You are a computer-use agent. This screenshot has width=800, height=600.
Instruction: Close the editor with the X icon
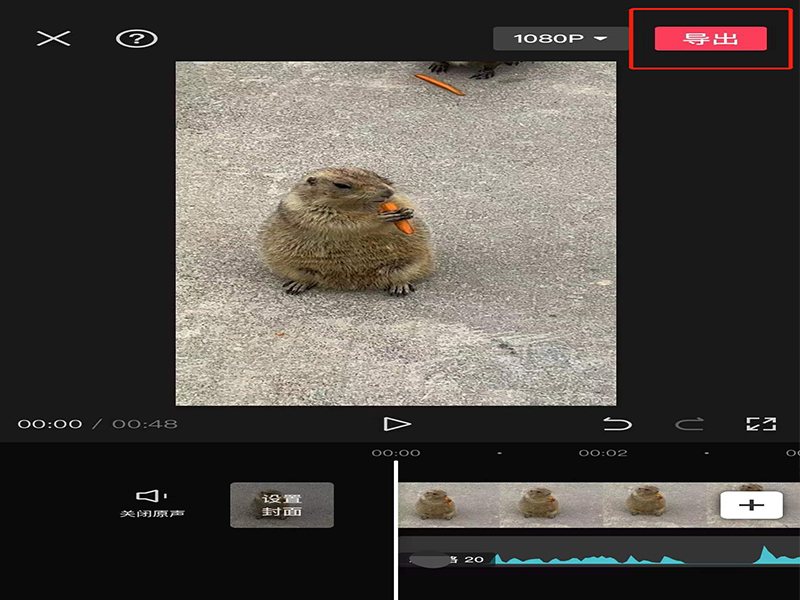54,39
